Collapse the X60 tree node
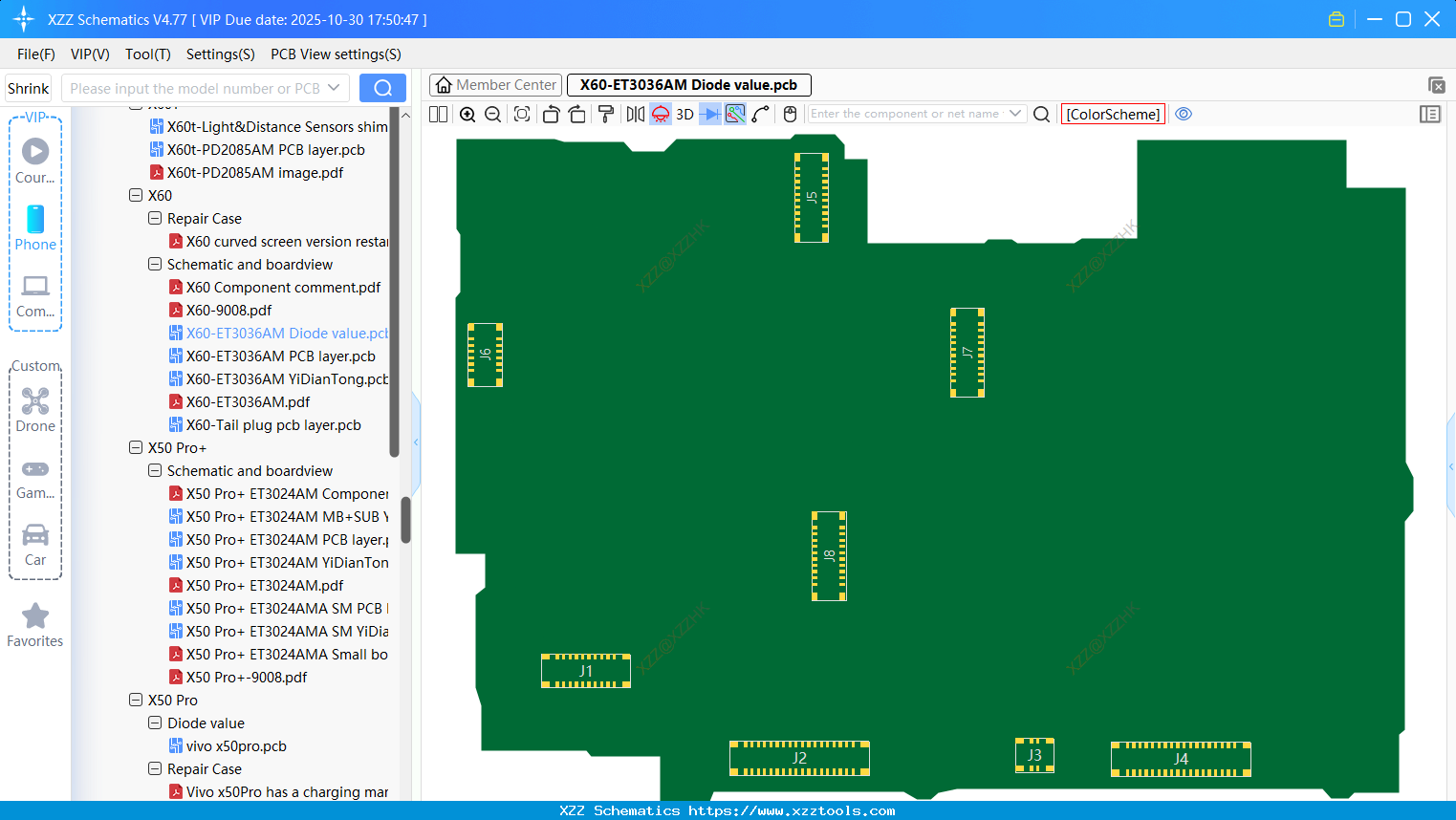Viewport: 1456px width, 820px height. click(136, 195)
